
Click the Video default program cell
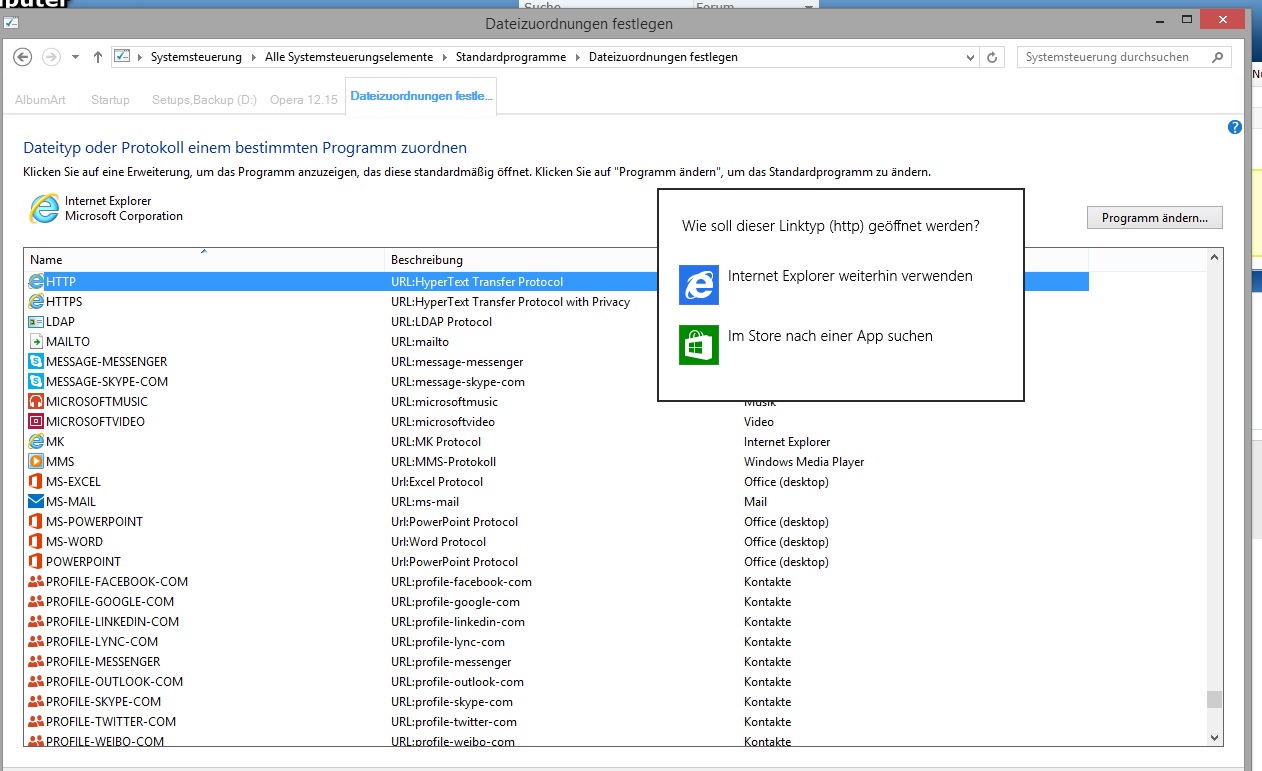click(759, 422)
